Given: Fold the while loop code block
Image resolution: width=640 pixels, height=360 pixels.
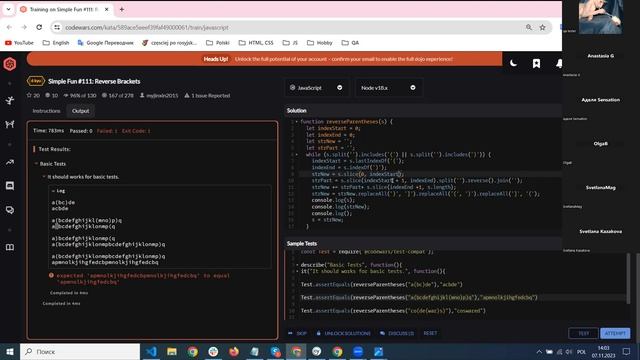Looking at the screenshot, I should (x=297, y=155).
